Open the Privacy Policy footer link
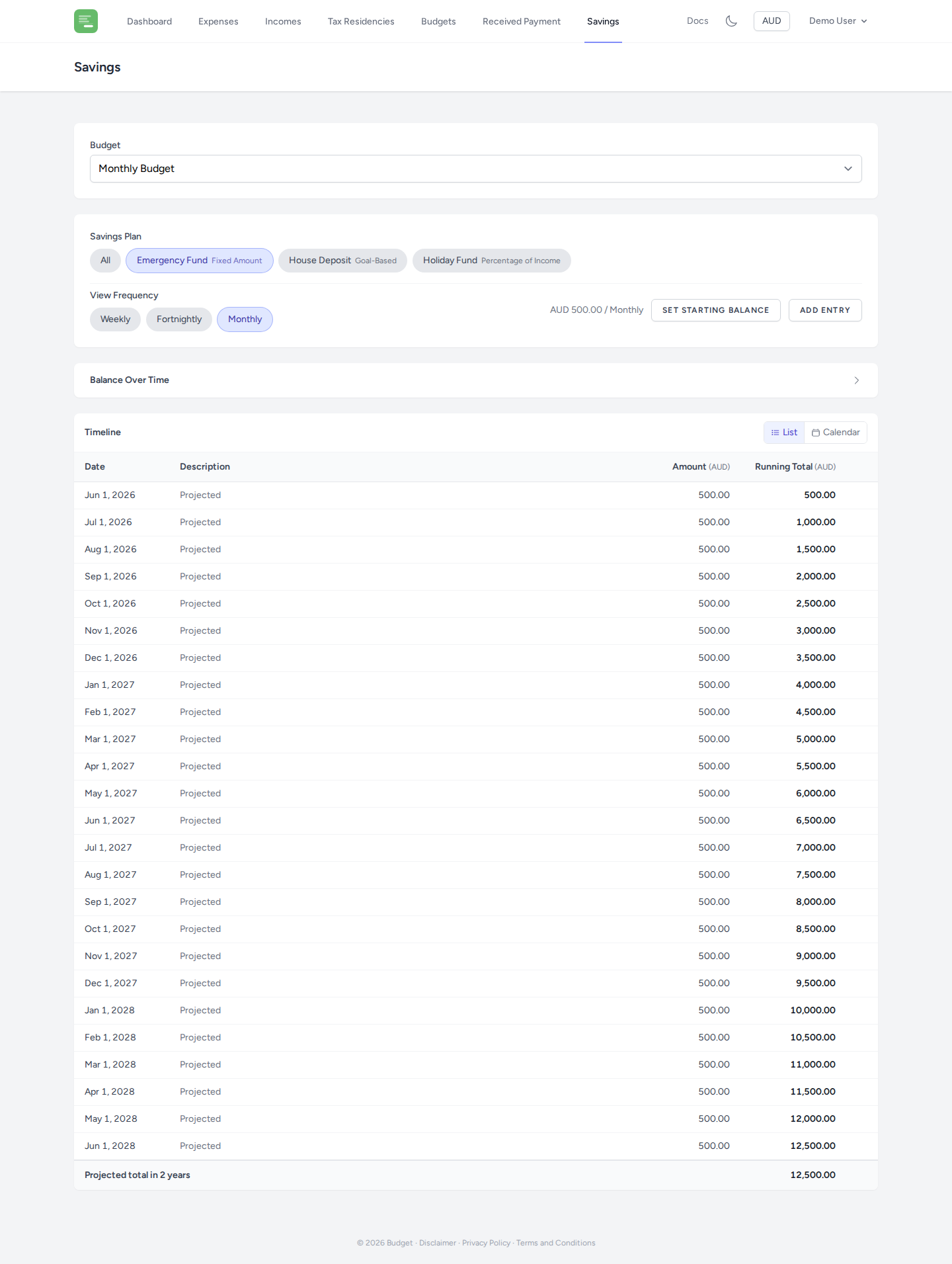The width and height of the screenshot is (952, 1264). [x=487, y=1243]
